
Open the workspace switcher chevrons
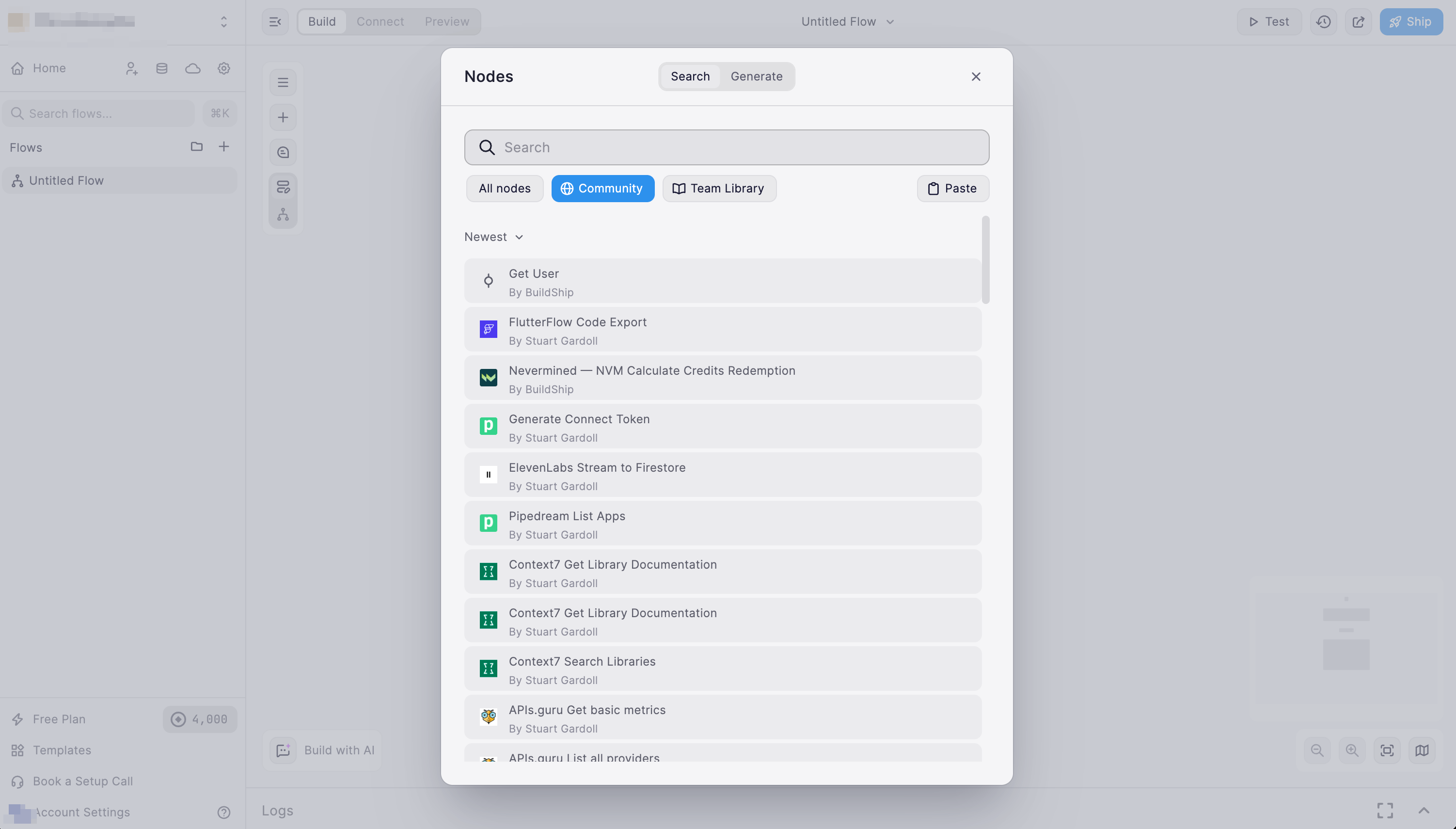pos(224,22)
